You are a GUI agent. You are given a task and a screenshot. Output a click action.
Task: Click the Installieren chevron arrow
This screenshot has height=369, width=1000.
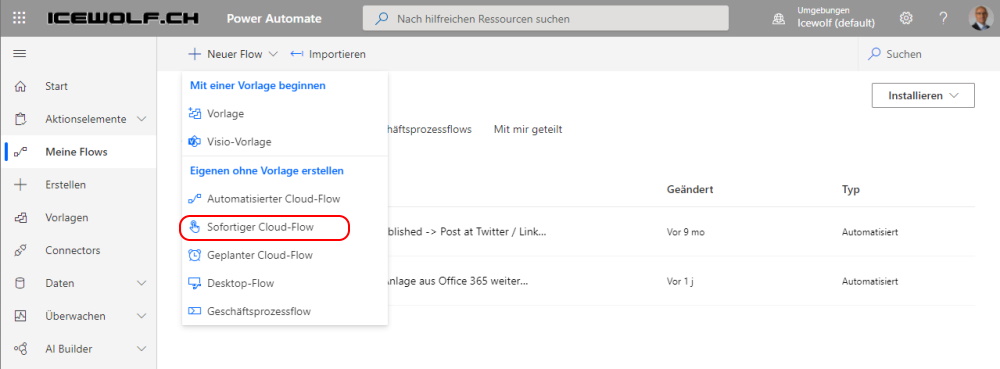click(x=954, y=96)
